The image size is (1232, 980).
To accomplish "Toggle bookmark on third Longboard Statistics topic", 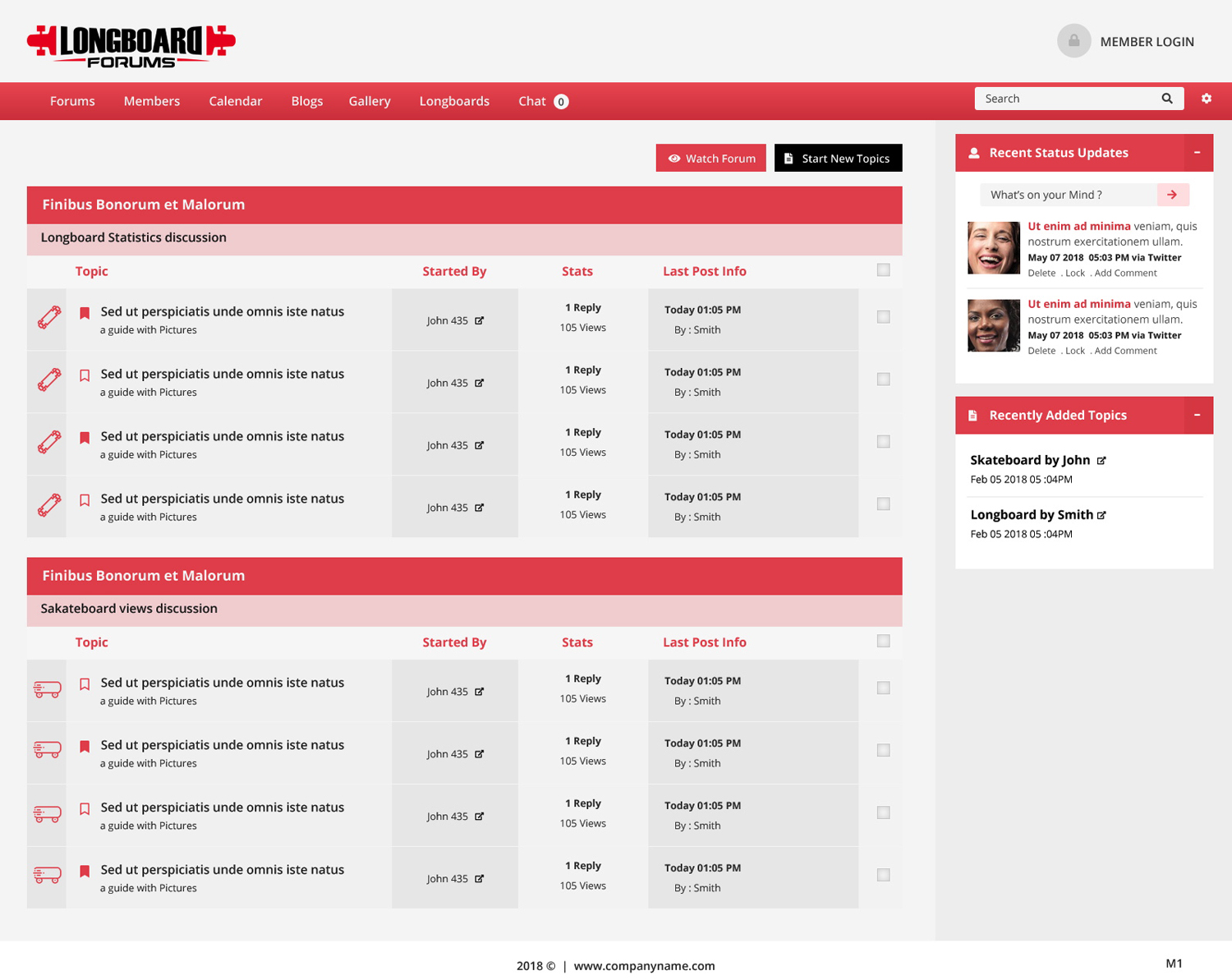I will click(x=85, y=438).
